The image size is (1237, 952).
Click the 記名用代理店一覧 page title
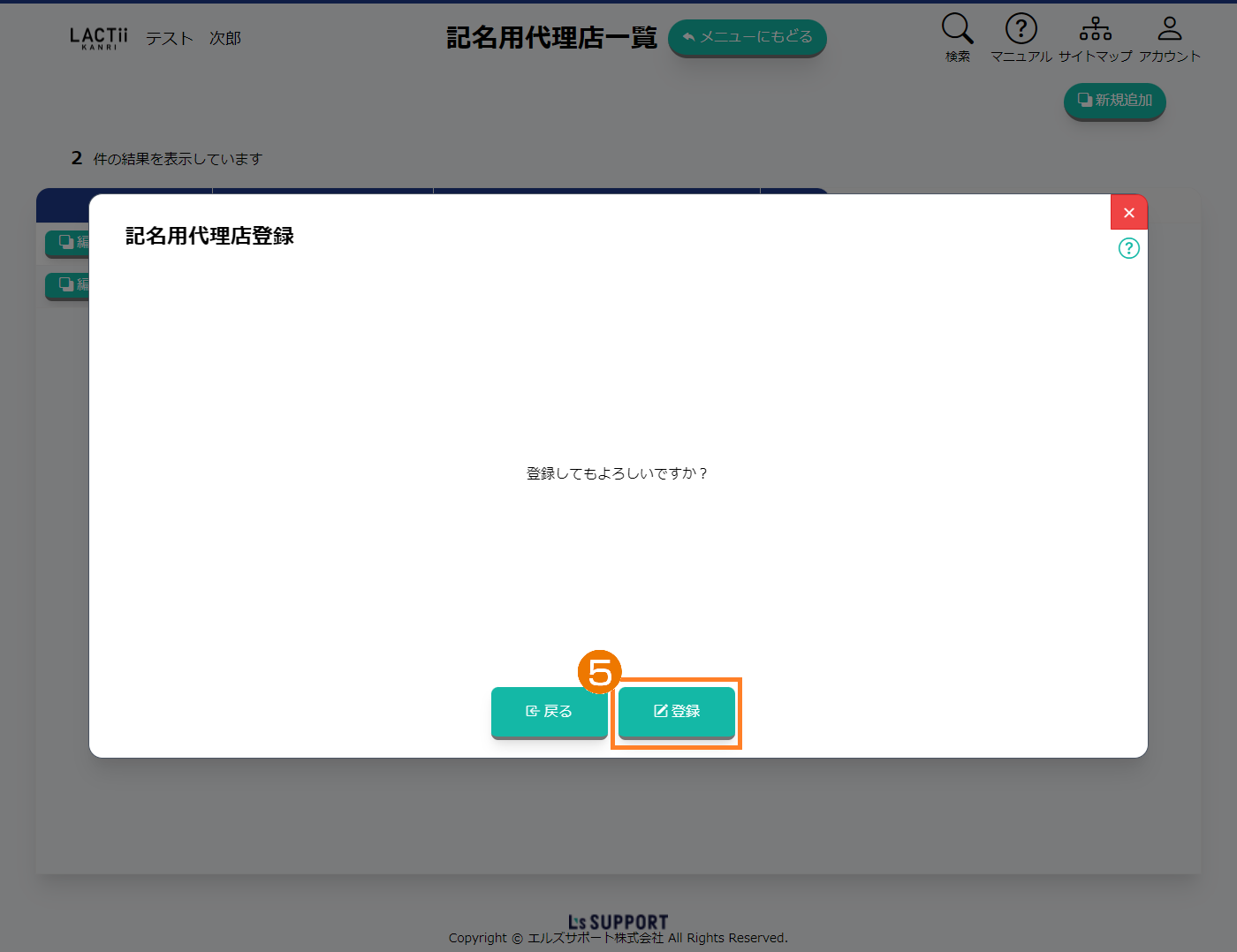pyautogui.click(x=551, y=38)
